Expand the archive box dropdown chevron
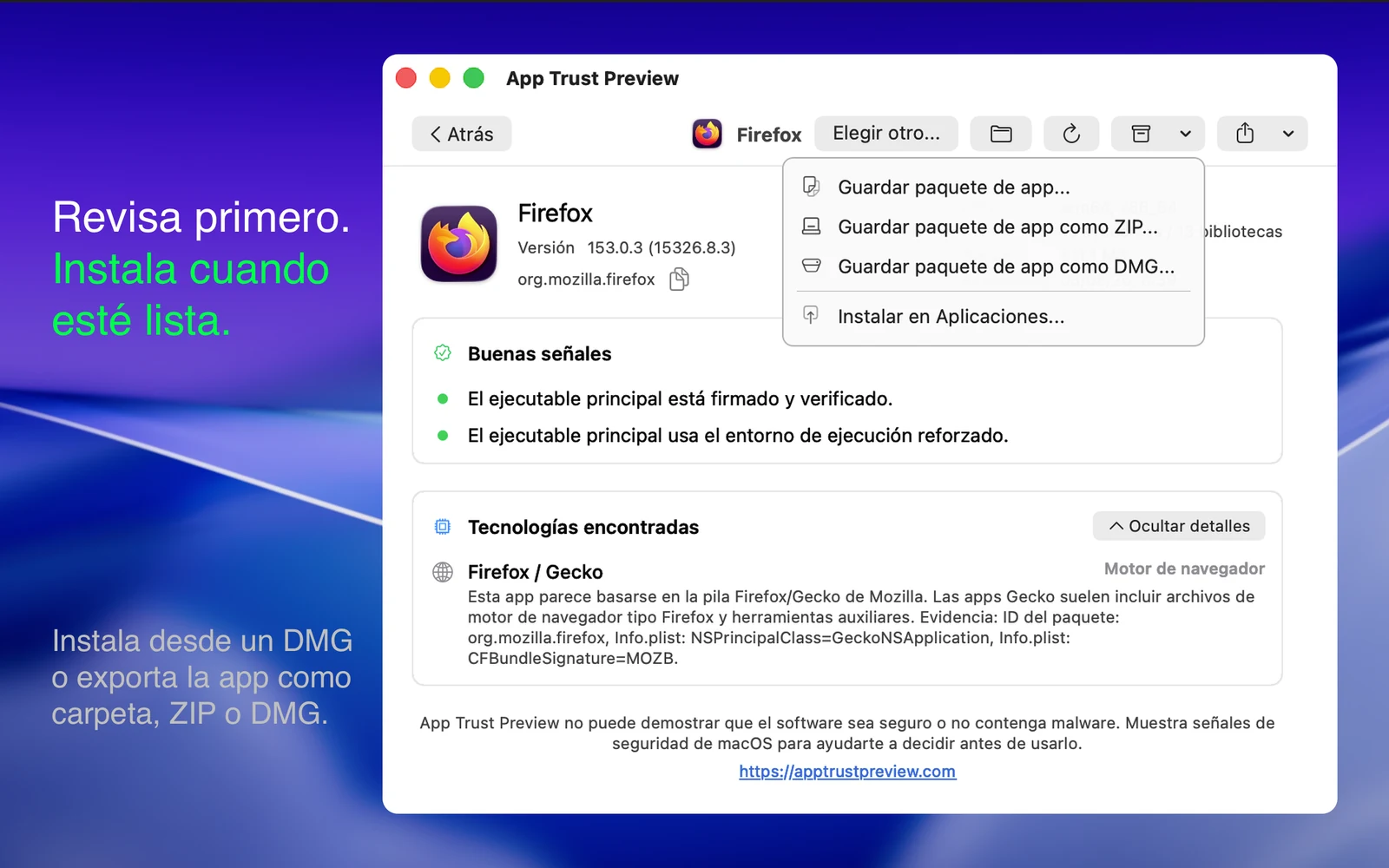The height and width of the screenshot is (868, 1389). 1186,134
